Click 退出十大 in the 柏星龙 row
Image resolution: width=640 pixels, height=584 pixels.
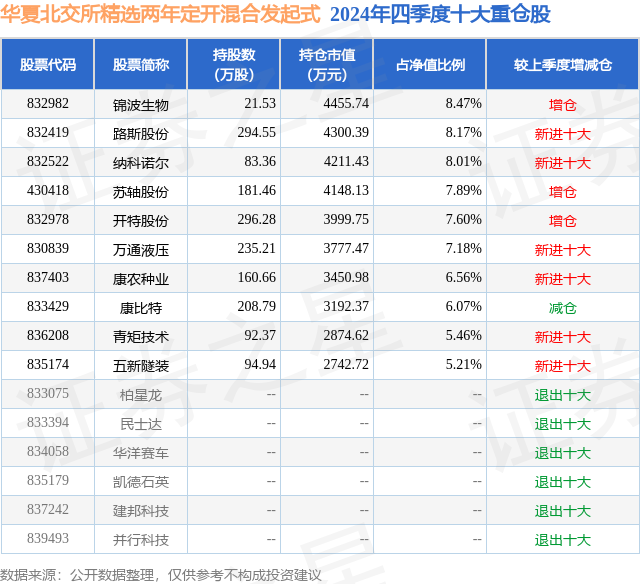[563, 395]
